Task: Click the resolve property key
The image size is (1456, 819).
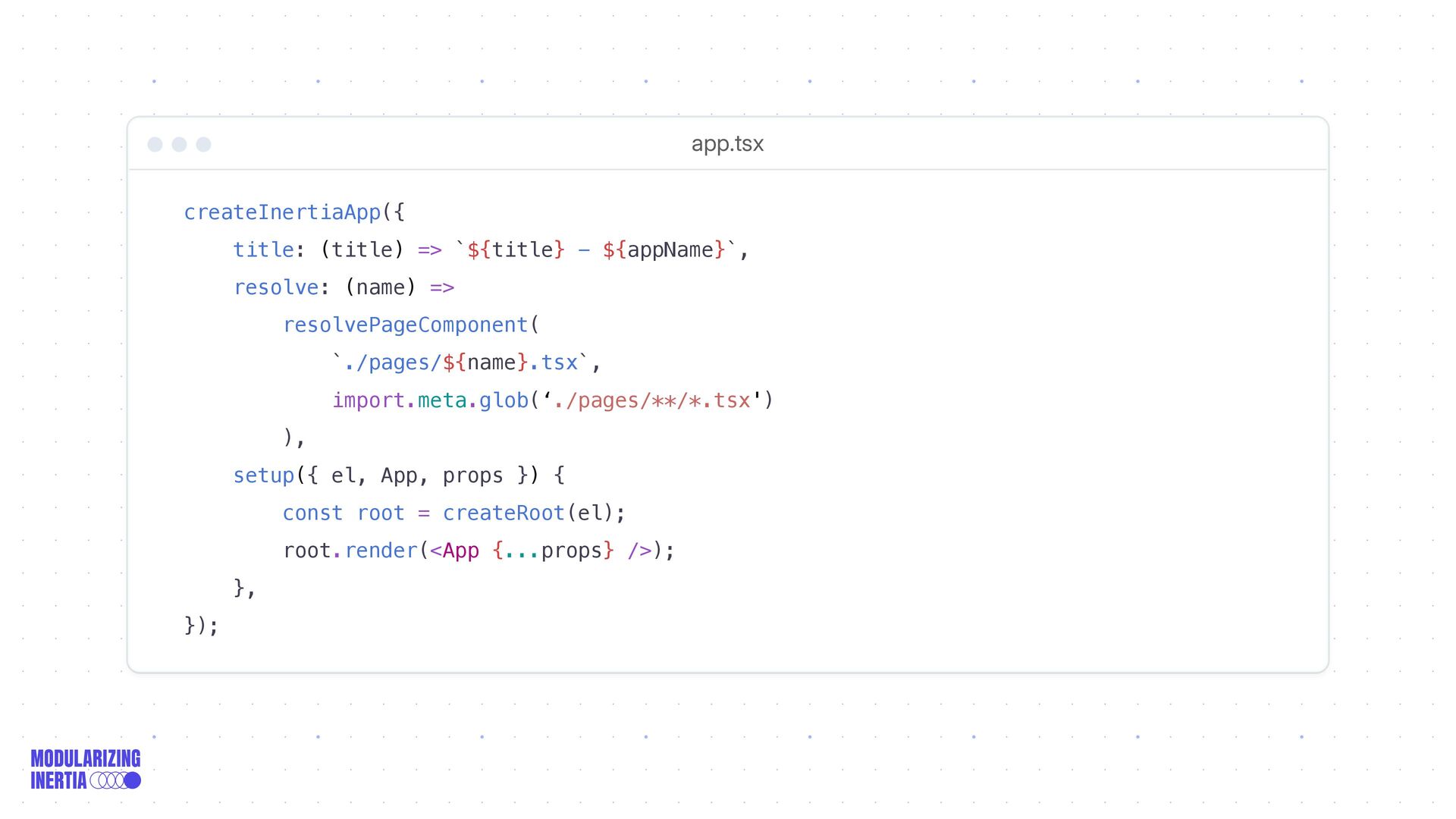Action: tap(275, 287)
